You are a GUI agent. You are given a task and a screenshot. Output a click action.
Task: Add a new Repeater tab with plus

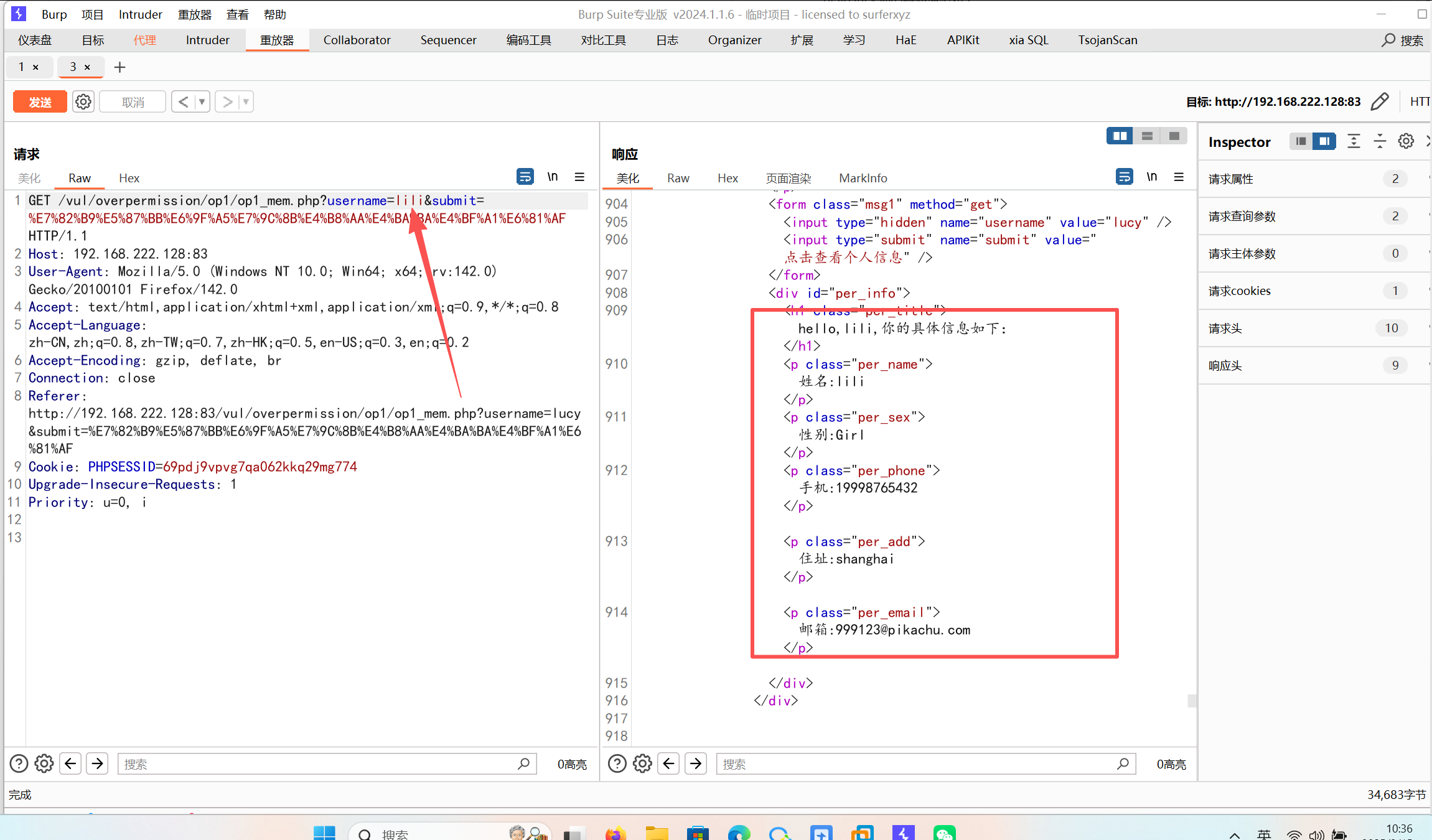click(119, 67)
